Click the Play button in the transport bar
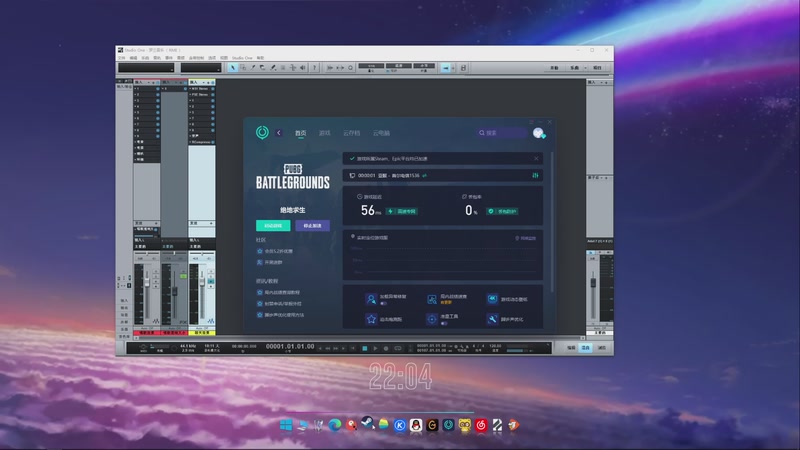 [x=376, y=348]
